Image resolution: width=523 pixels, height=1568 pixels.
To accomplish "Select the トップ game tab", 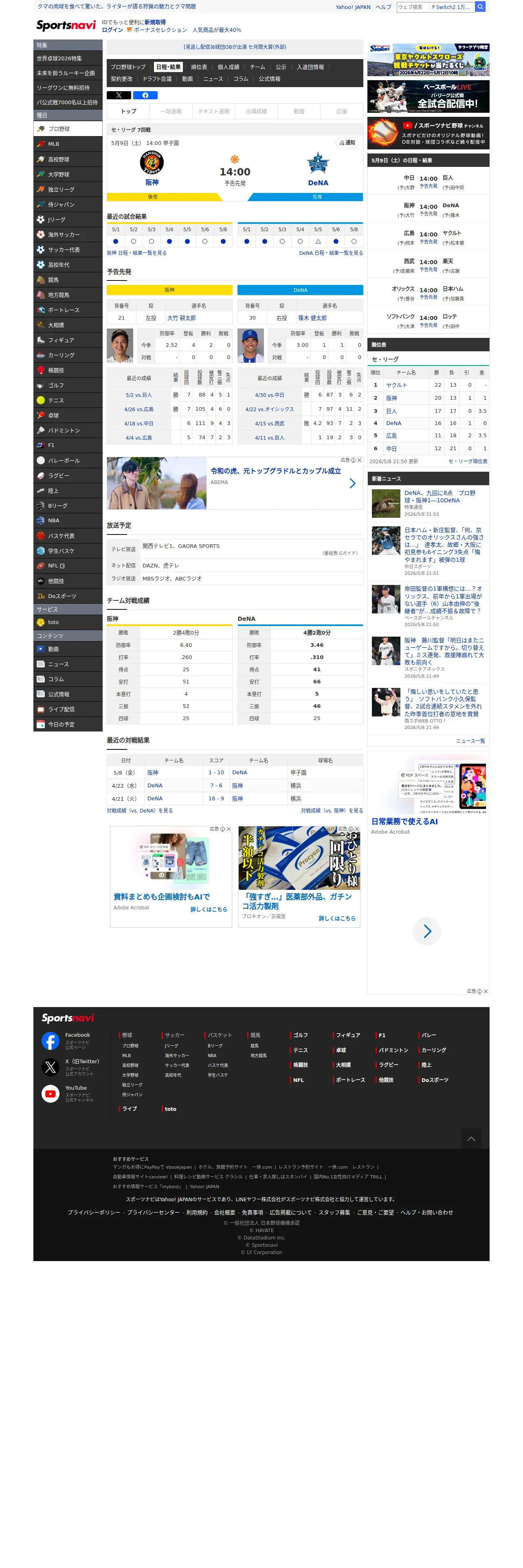I will [128, 112].
